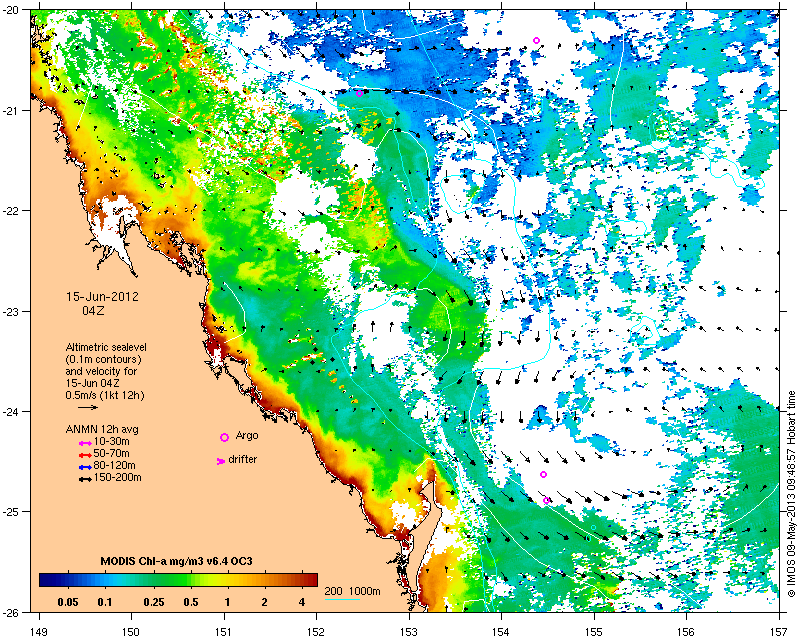800x640 pixels.
Task: Click the '04Z' time label under date
Action: point(93,310)
